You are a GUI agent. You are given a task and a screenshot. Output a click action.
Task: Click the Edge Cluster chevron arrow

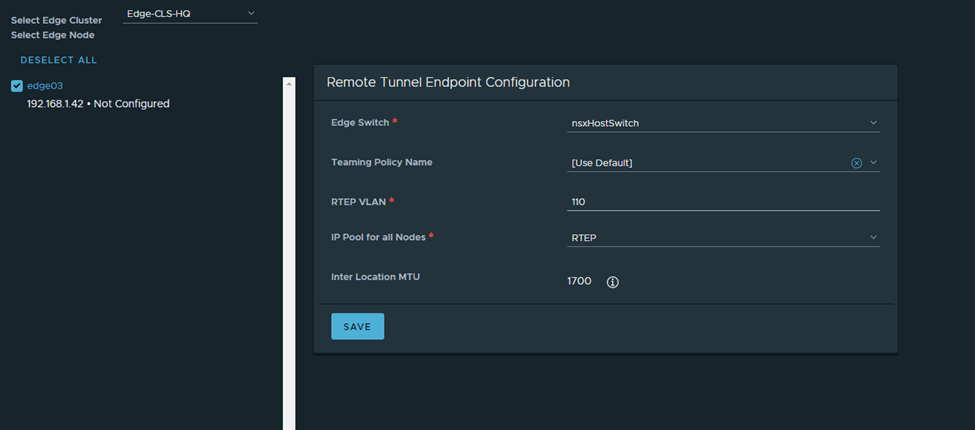250,14
